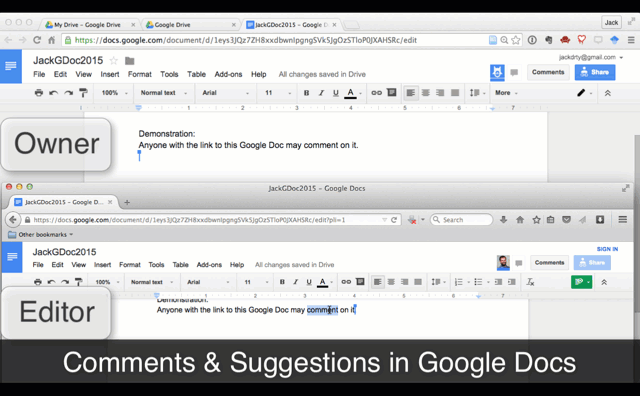Viewport: 640px width, 396px height.
Task: Reload the page in the Chrome window
Action: point(37,40)
